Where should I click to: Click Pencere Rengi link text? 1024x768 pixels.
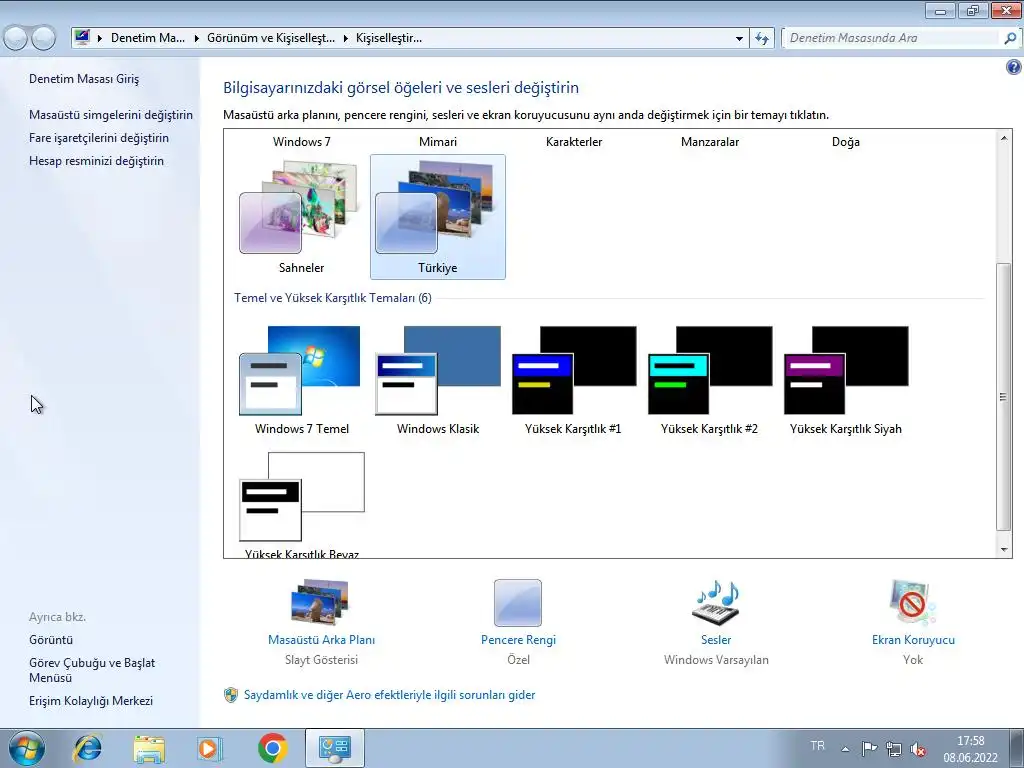coord(518,640)
